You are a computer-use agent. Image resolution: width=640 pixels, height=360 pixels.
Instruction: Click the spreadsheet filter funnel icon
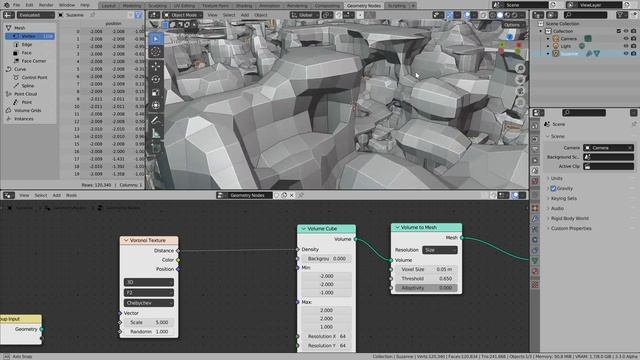click(138, 15)
